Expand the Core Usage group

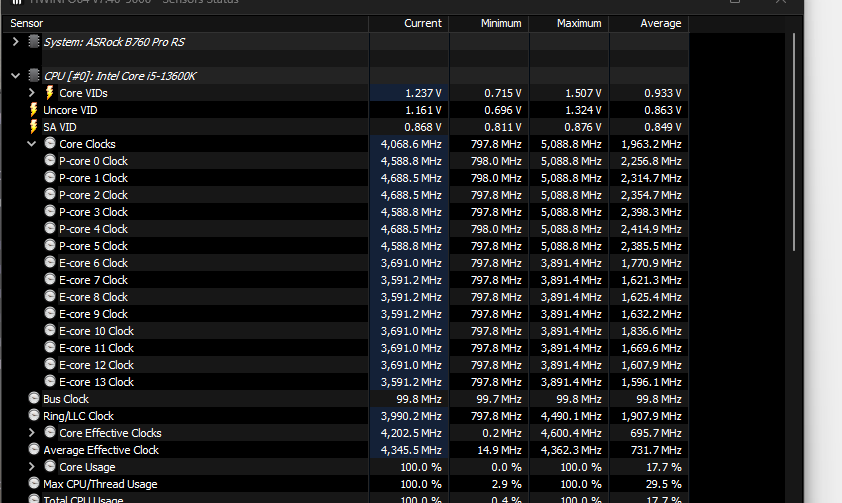coord(32,466)
